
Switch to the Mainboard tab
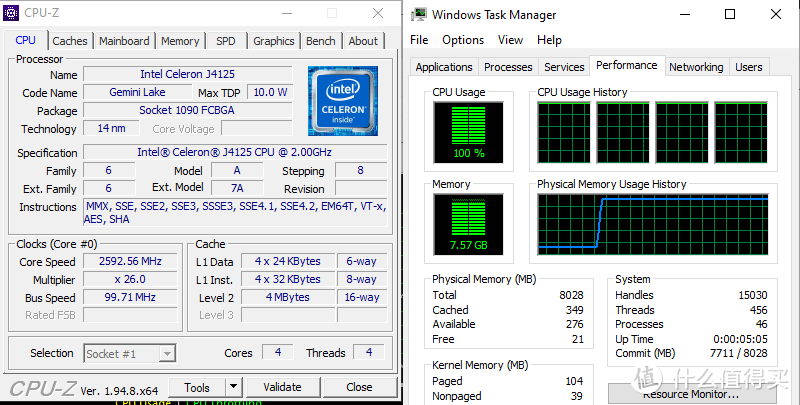tap(124, 41)
